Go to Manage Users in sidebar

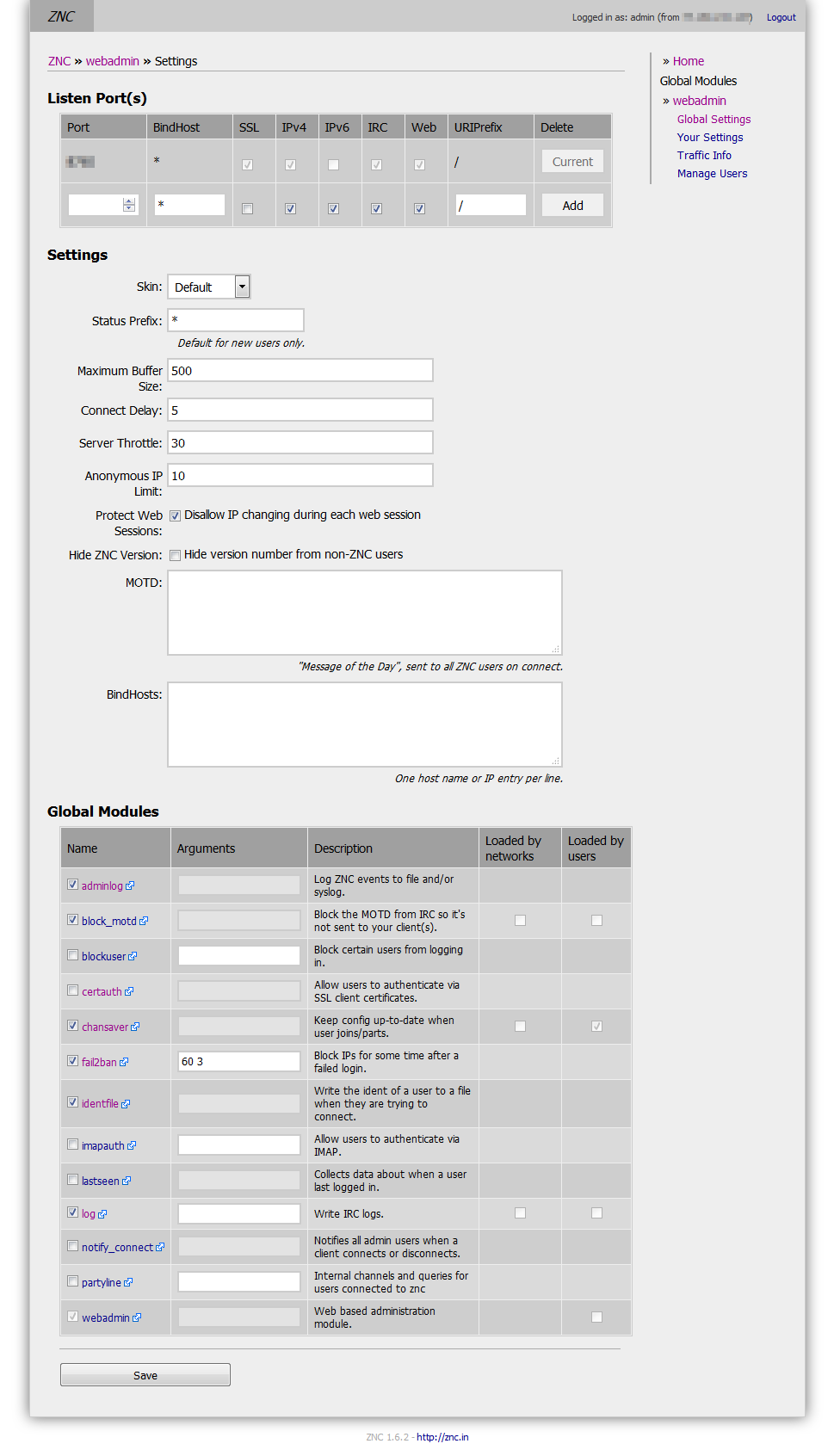(x=712, y=174)
